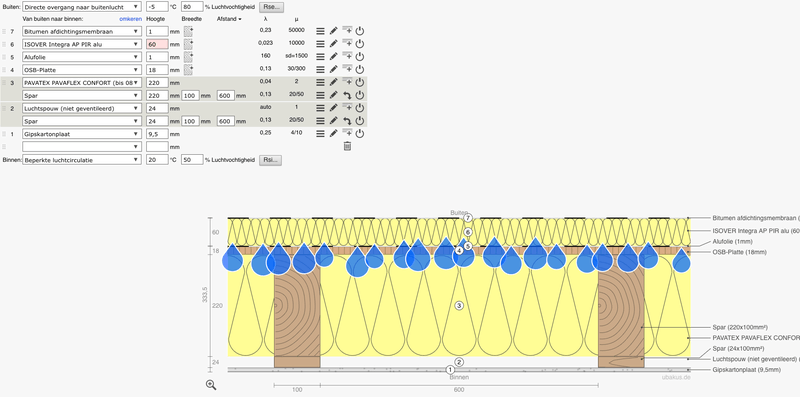800x397 pixels.
Task: Click layer marker 3 in the cross-section drawing
Action: (459, 306)
